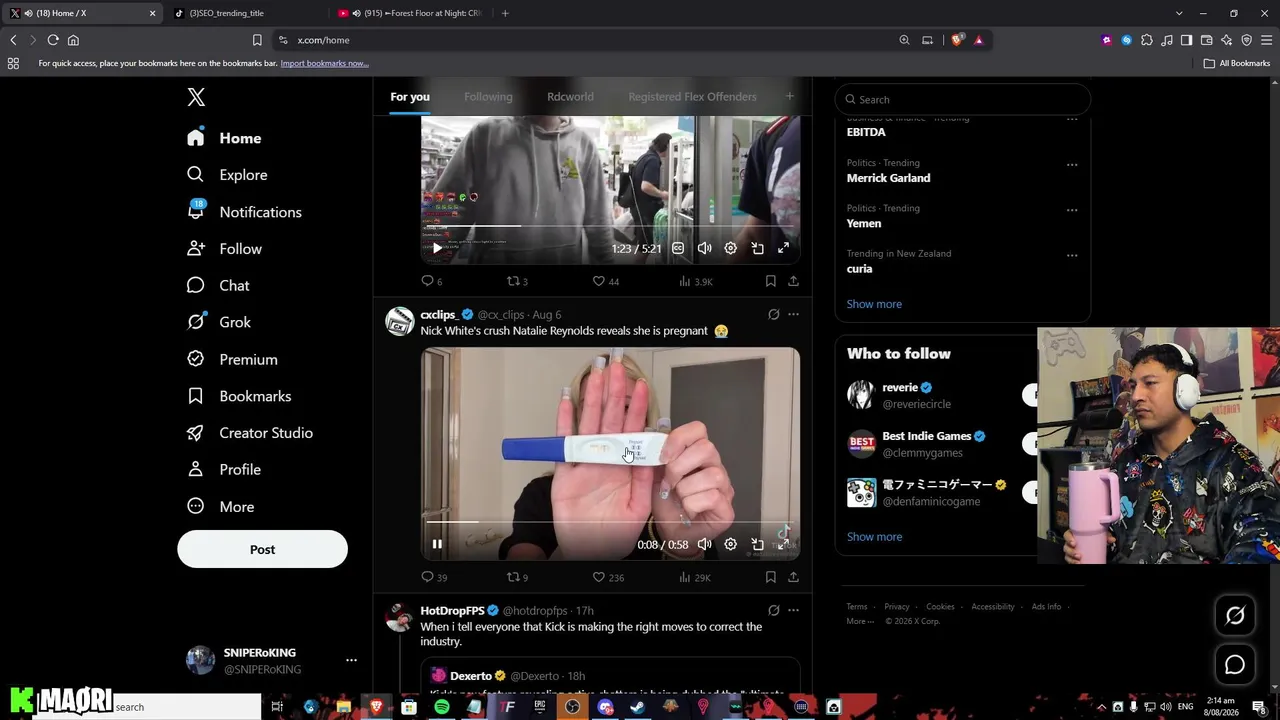The image size is (1280, 720).
Task: Toggle captions on the 5:21 video
Action: click(x=678, y=248)
